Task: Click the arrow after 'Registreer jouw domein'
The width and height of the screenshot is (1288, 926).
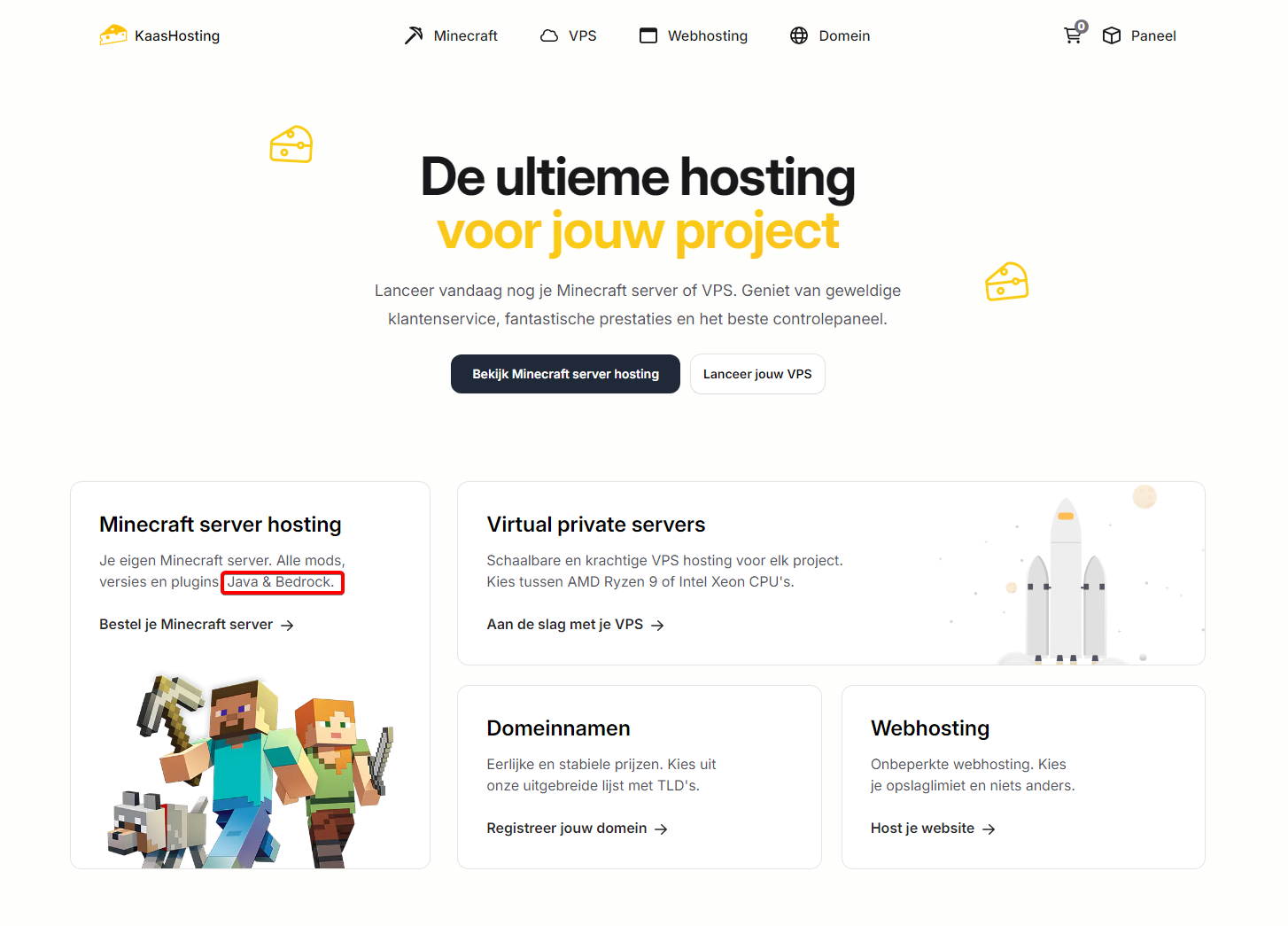Action: click(x=661, y=829)
